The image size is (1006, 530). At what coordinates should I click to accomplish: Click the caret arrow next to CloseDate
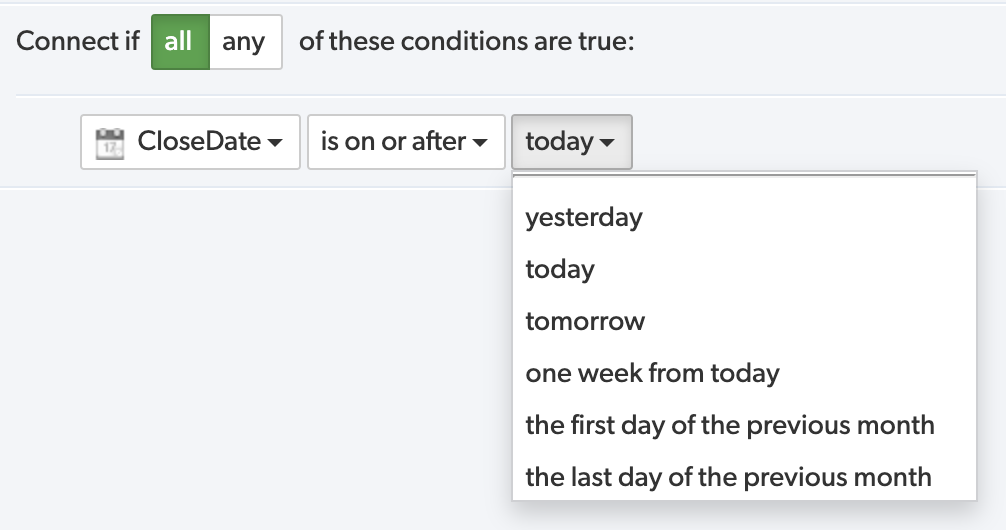(x=275, y=142)
